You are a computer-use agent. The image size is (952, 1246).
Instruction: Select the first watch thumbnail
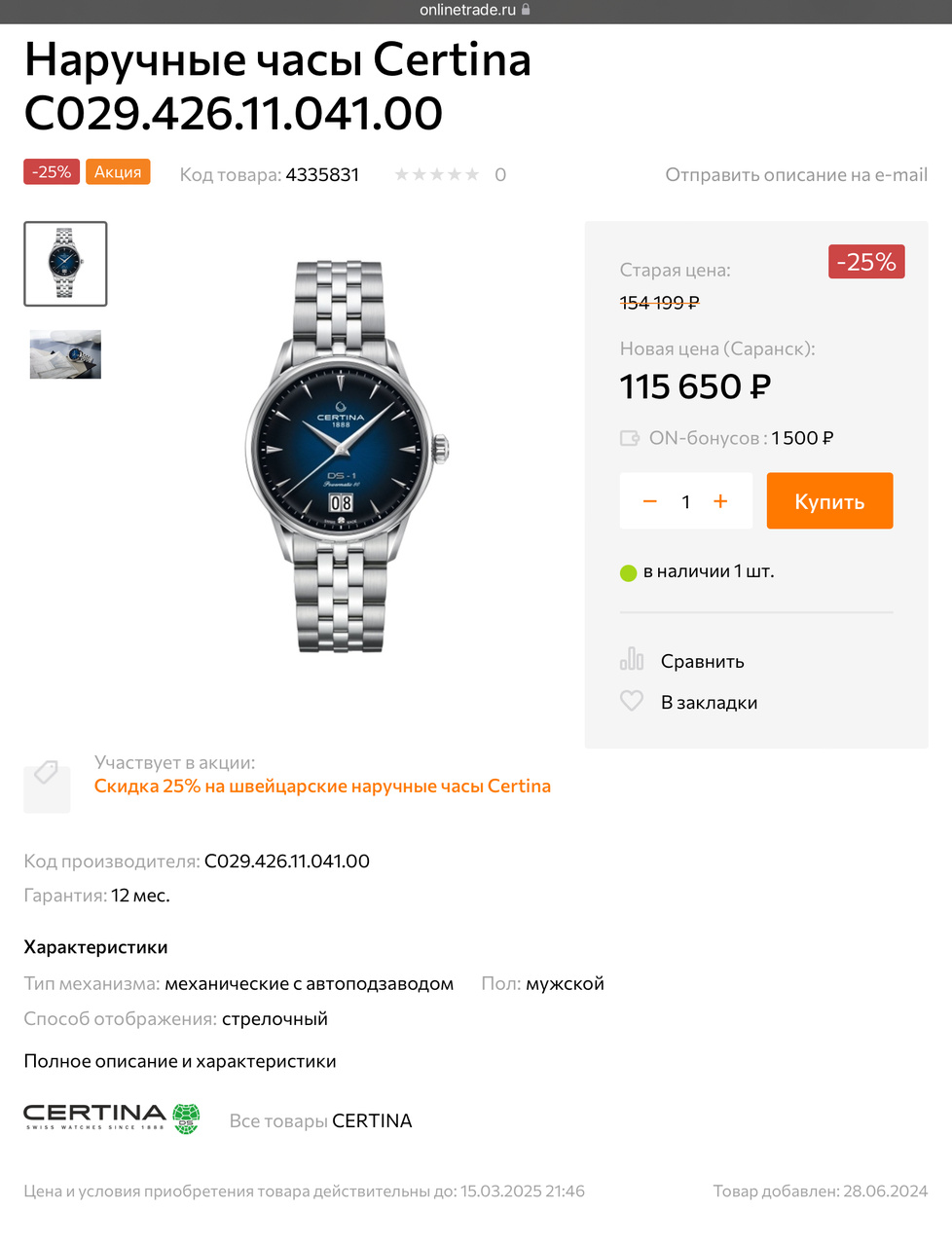65,264
